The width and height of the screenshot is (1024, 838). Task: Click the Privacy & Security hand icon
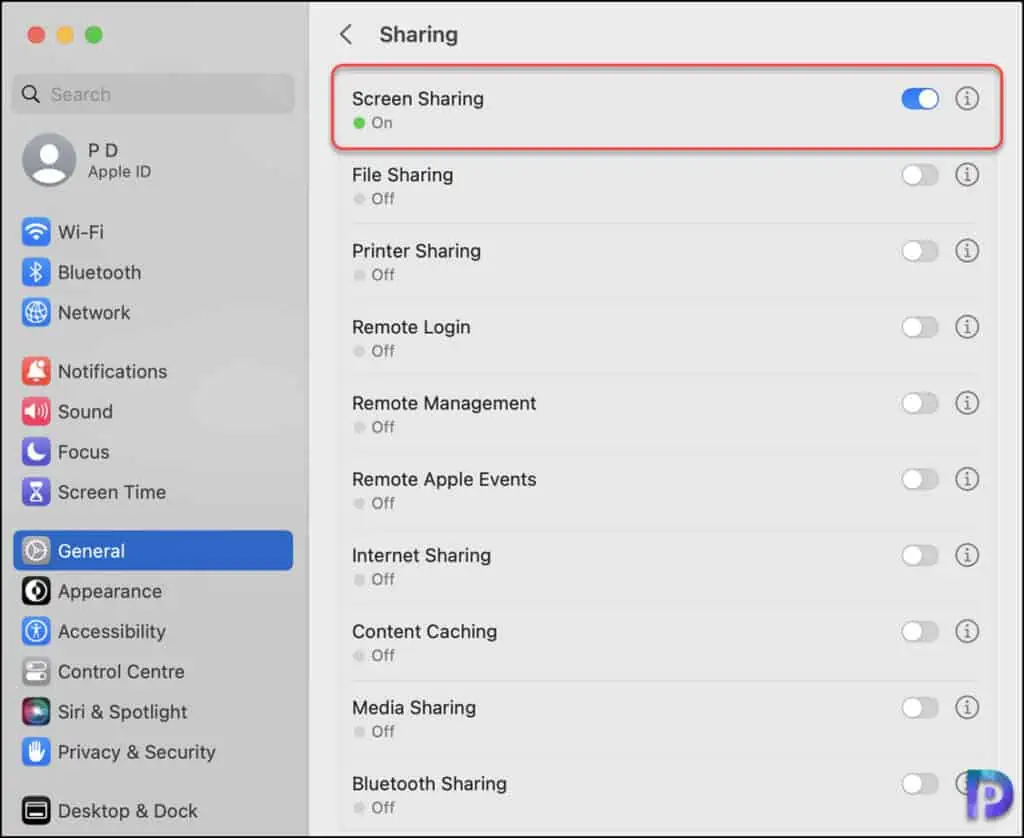point(36,752)
